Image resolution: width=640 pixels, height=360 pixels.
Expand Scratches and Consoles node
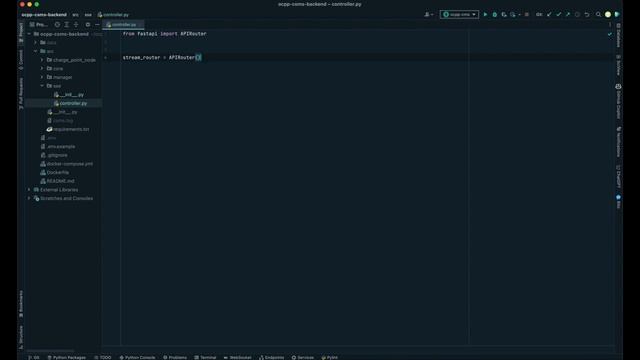pyautogui.click(x=29, y=198)
